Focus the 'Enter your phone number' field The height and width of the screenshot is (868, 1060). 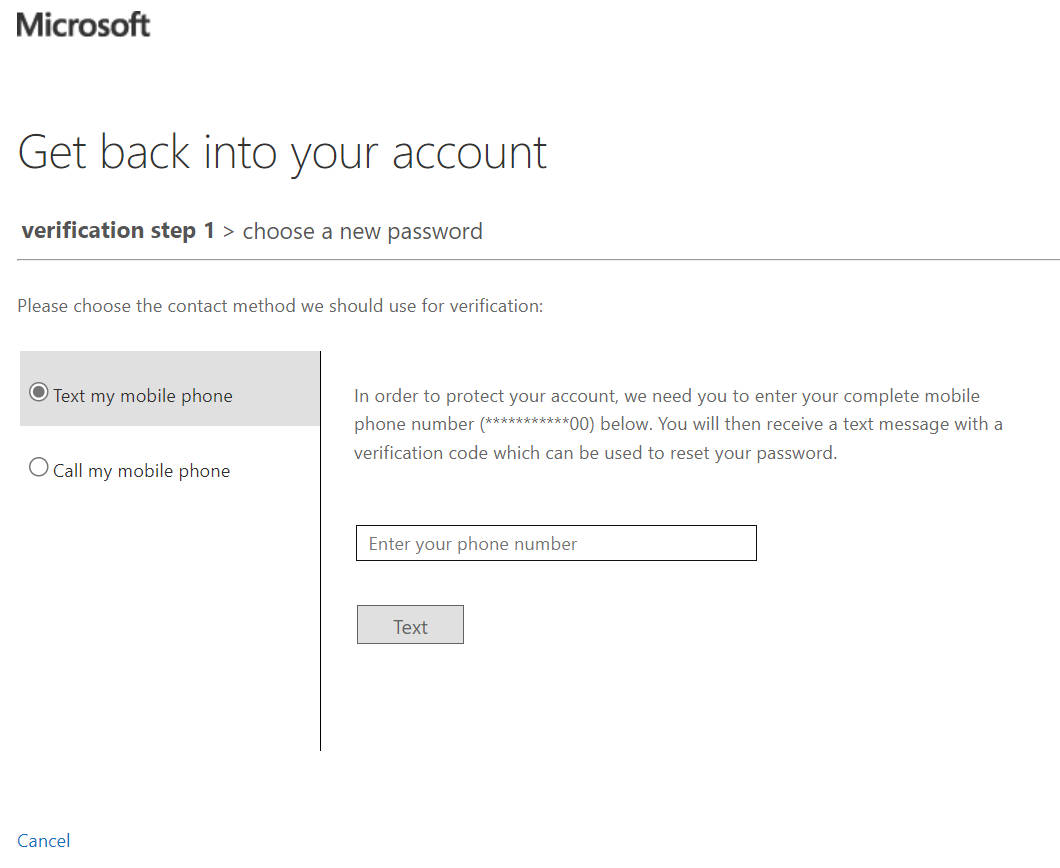click(556, 544)
